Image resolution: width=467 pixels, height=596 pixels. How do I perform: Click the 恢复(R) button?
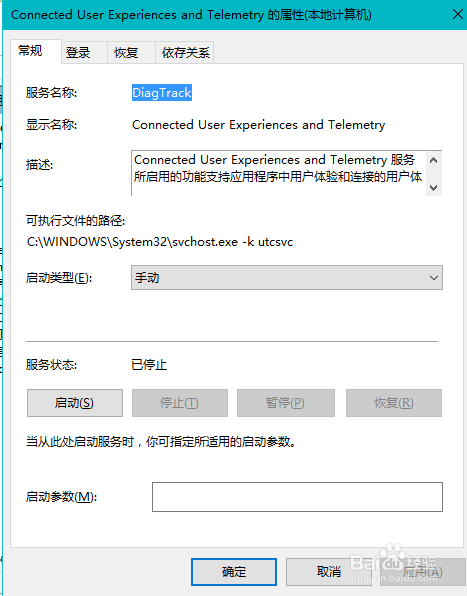click(394, 403)
